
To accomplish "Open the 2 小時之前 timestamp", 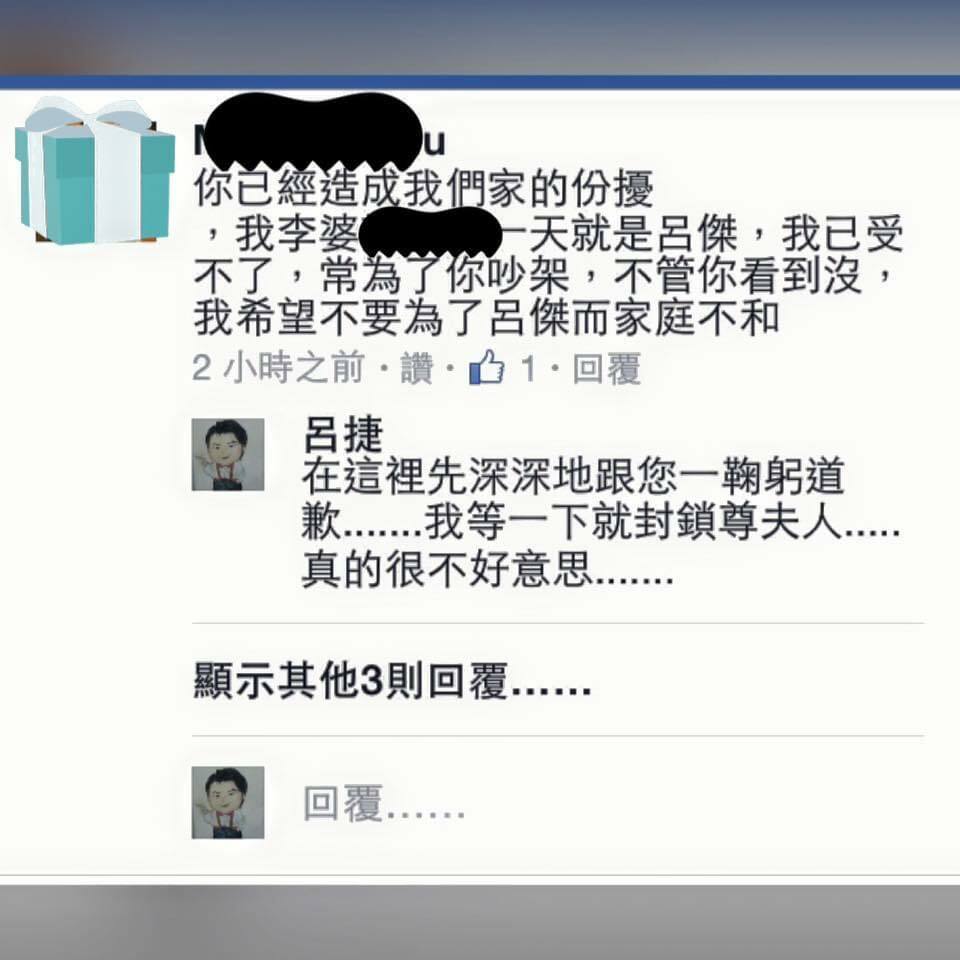I will pos(278,368).
